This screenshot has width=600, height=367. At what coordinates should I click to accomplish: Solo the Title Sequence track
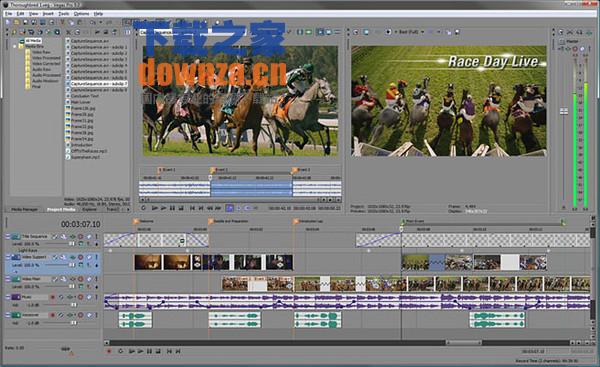pyautogui.click(x=96, y=237)
